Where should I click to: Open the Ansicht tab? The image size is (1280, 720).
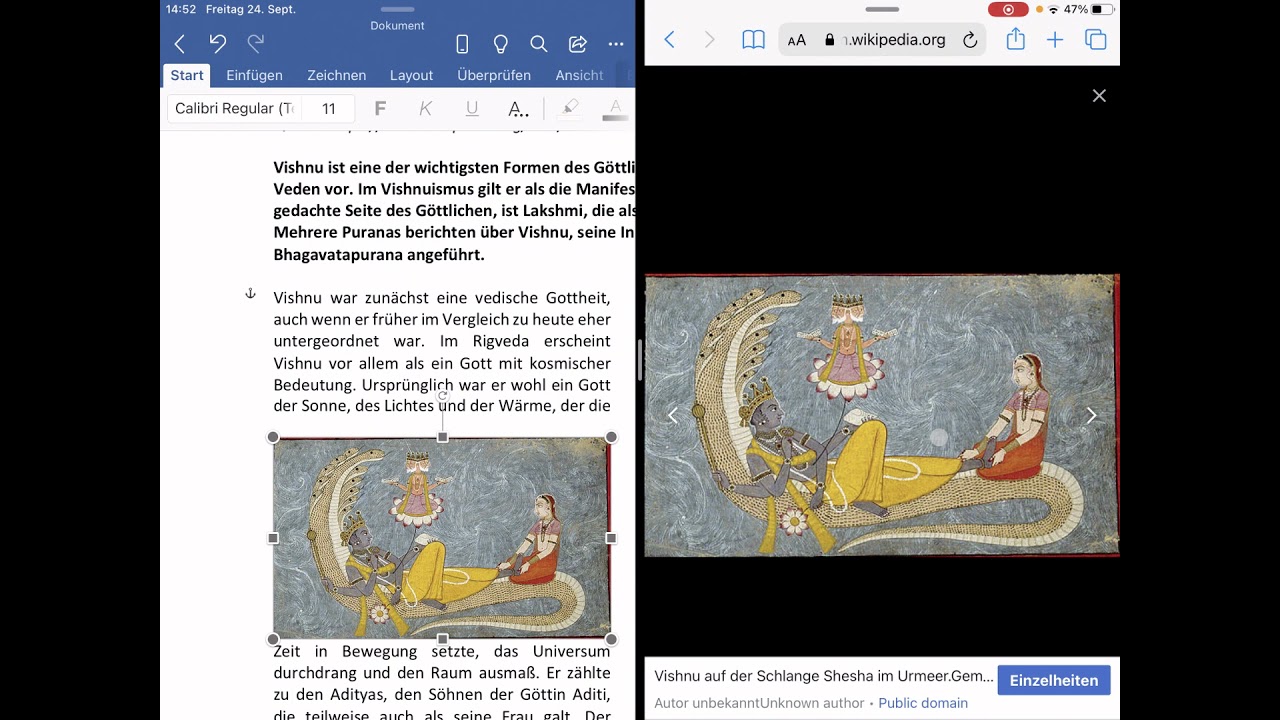[x=579, y=75]
